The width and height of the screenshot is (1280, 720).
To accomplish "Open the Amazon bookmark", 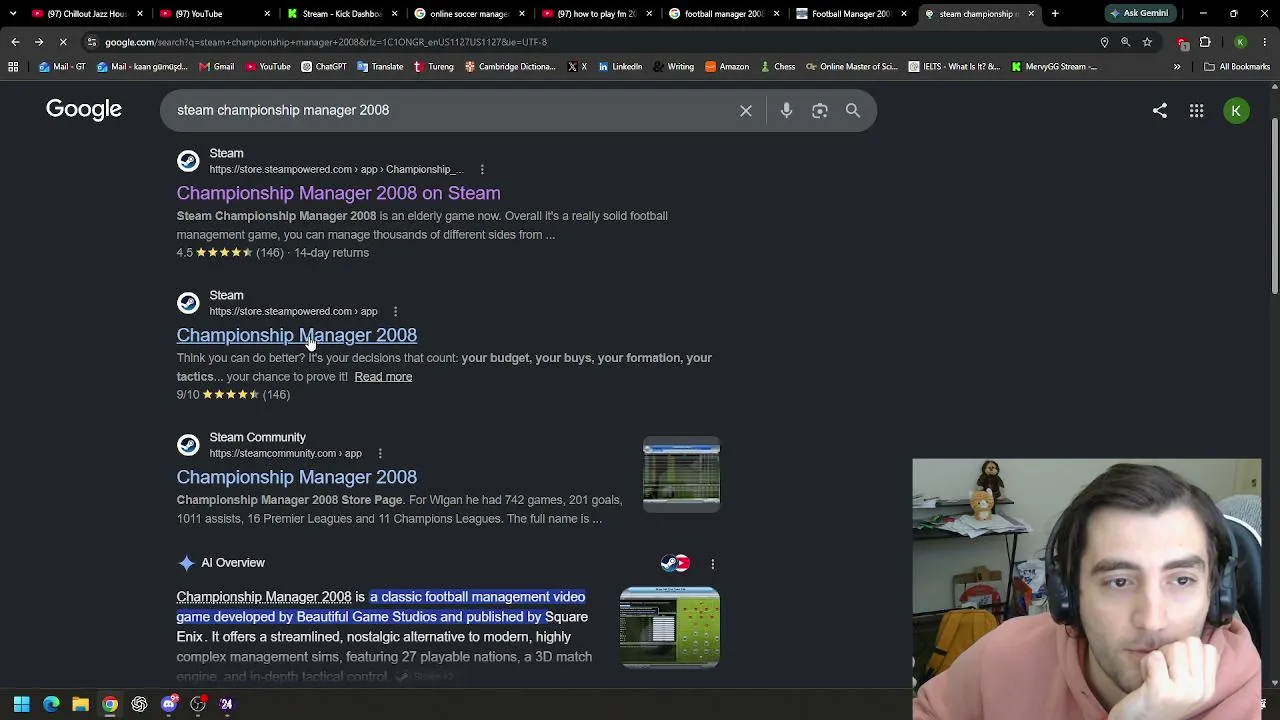I will [726, 67].
